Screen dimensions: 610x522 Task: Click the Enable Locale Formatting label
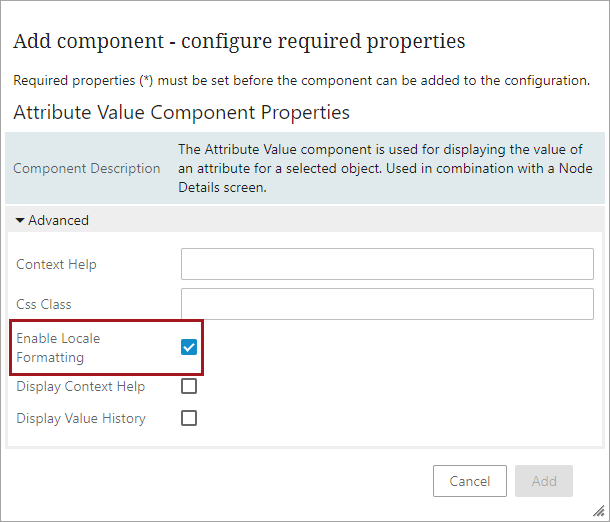[58, 348]
